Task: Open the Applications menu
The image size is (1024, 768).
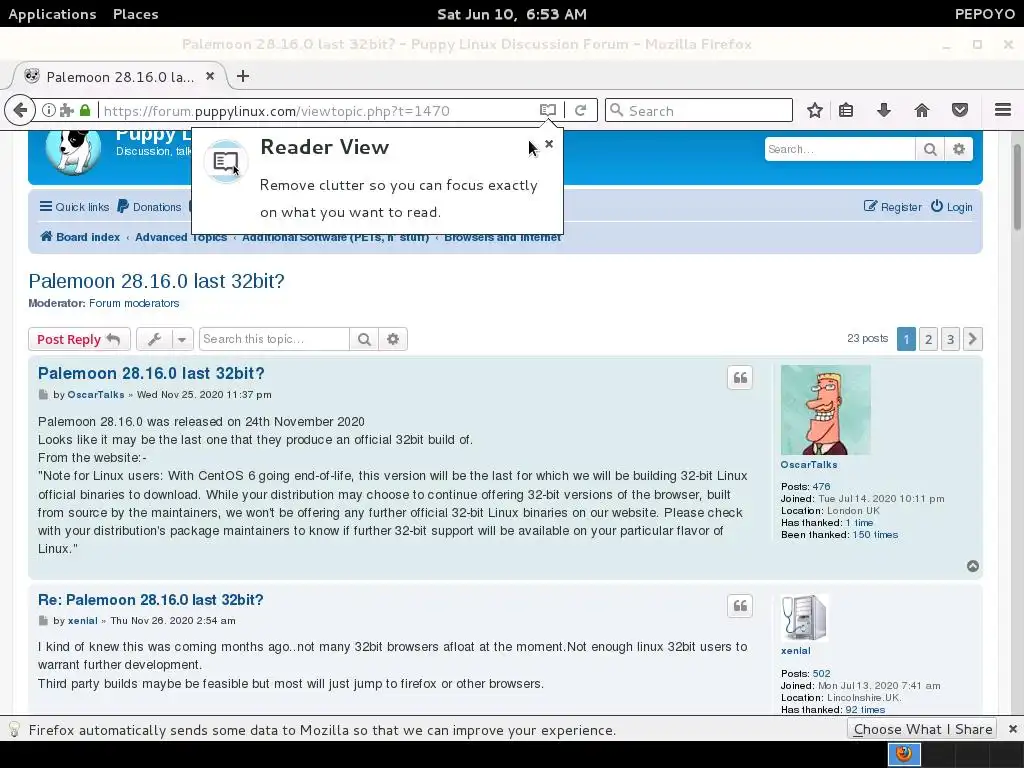Action: [52, 14]
